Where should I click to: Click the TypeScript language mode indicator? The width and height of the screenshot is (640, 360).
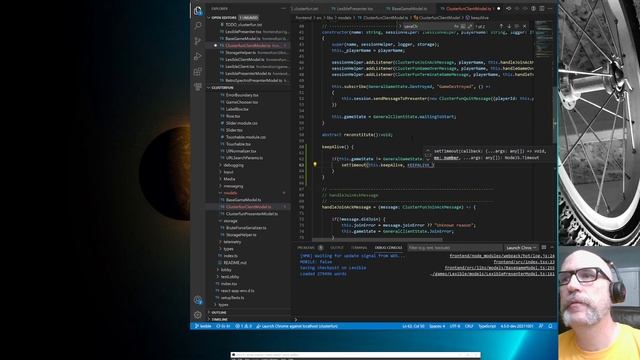tap(487, 326)
